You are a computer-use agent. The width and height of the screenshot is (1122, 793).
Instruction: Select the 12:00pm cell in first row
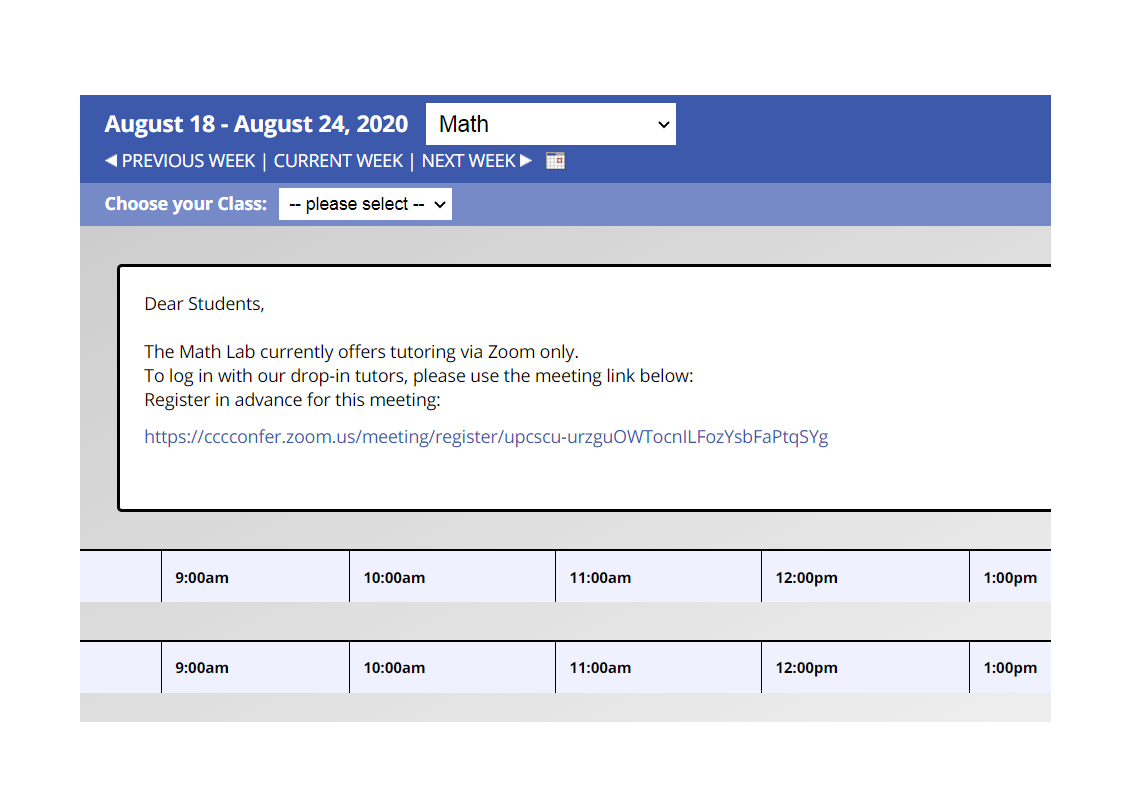click(865, 577)
